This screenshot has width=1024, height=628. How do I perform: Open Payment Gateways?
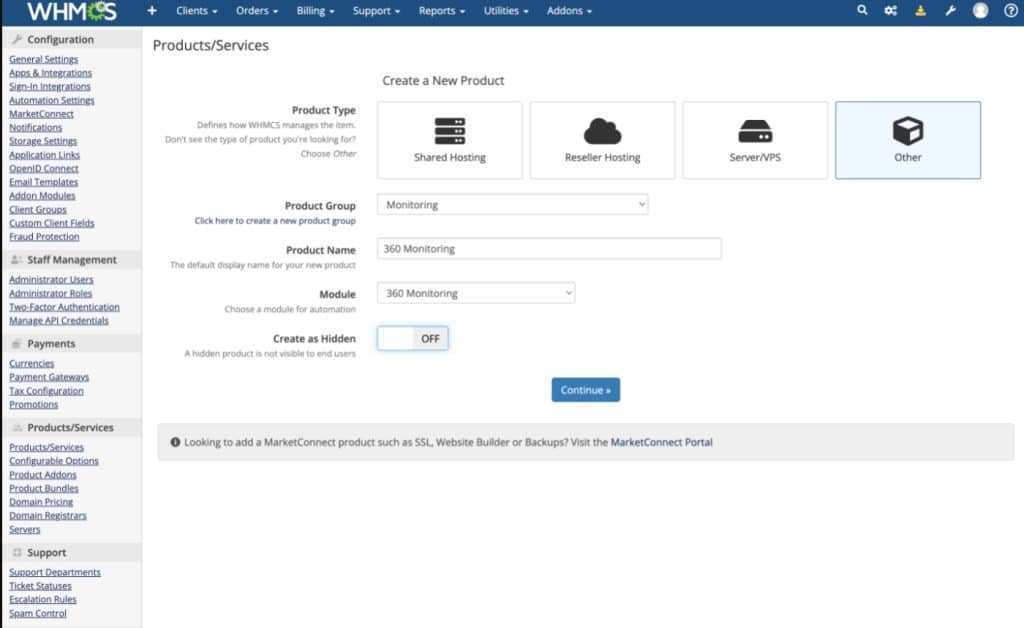point(49,377)
